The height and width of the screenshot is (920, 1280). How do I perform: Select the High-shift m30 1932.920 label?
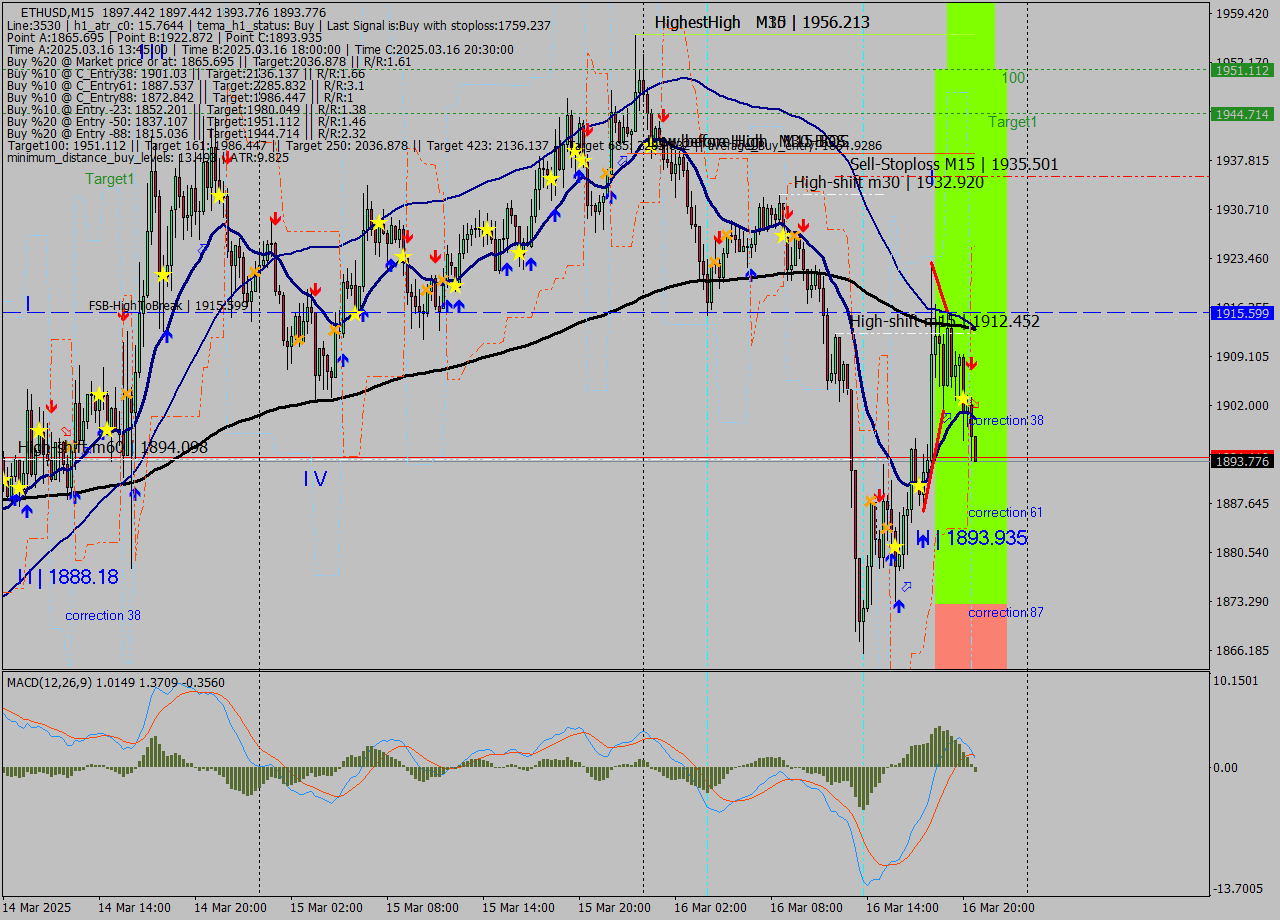[x=888, y=182]
